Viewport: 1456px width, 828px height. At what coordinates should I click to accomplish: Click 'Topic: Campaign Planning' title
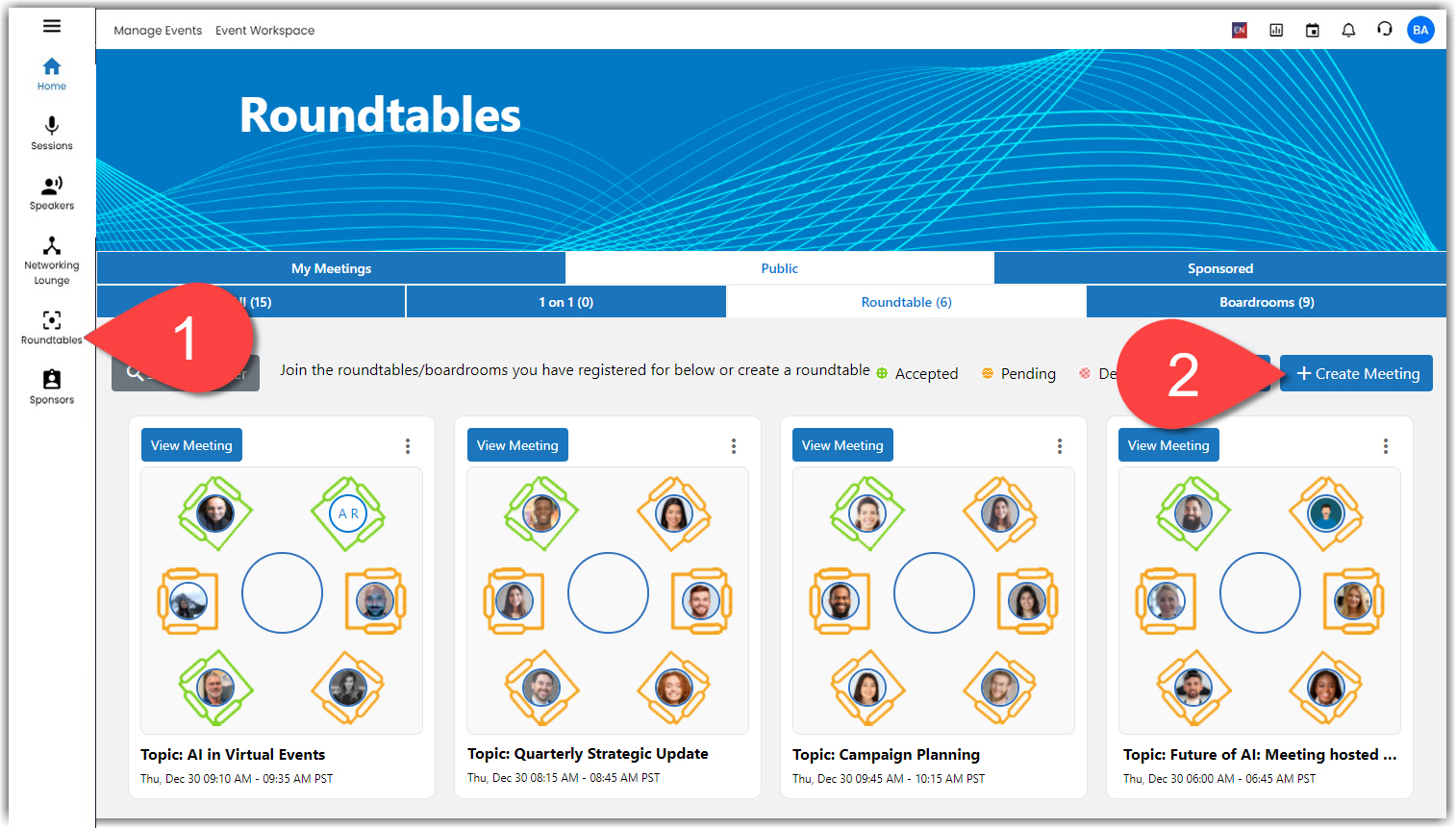coord(886,755)
